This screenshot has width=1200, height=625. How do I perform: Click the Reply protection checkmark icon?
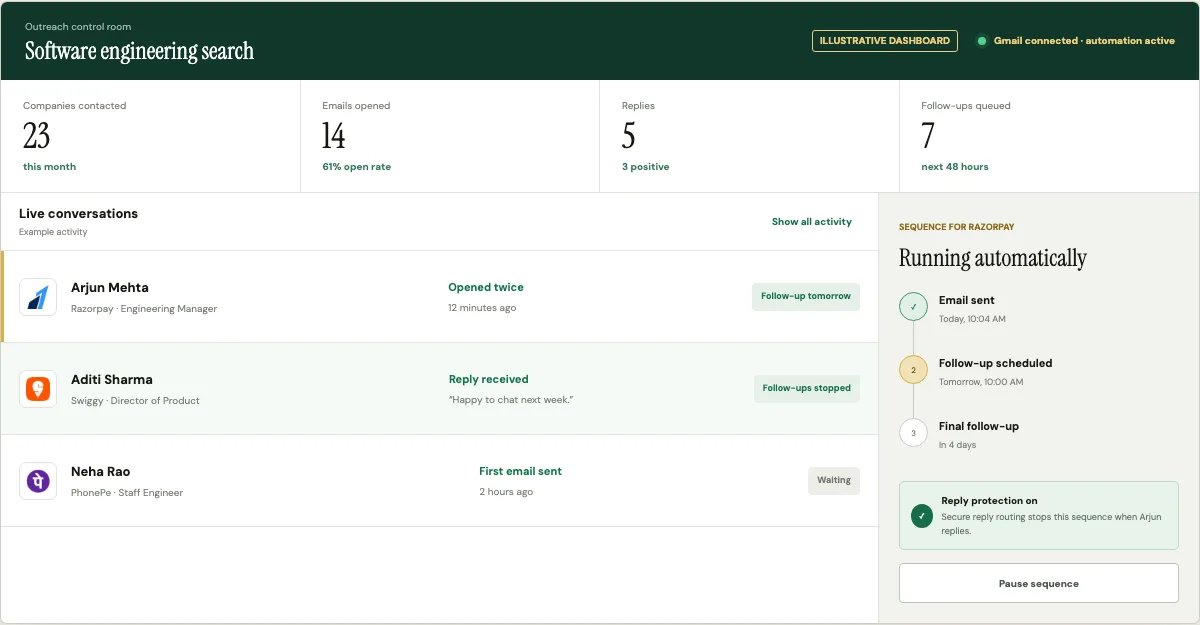point(922,516)
